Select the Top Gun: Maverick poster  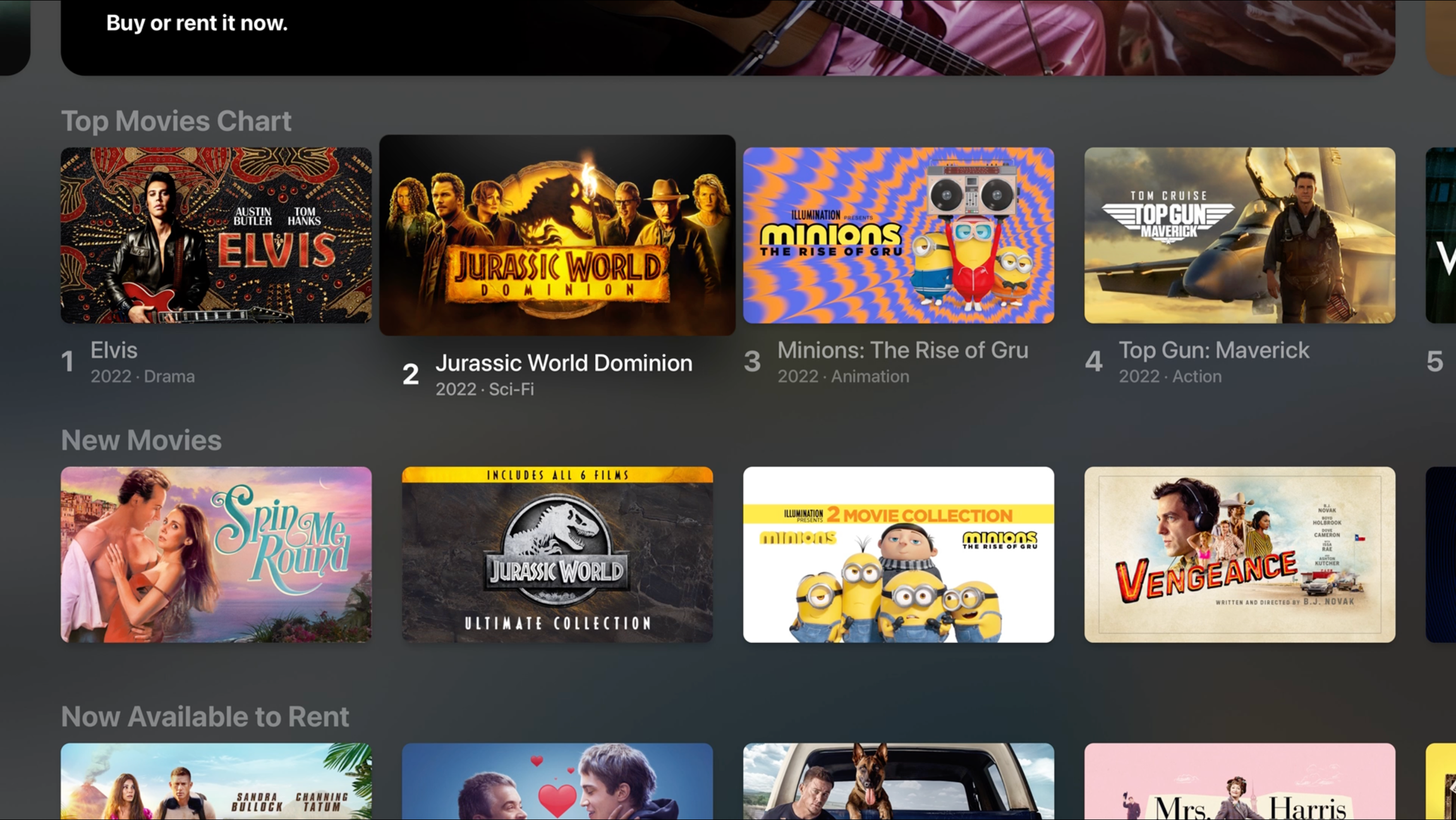click(x=1240, y=235)
